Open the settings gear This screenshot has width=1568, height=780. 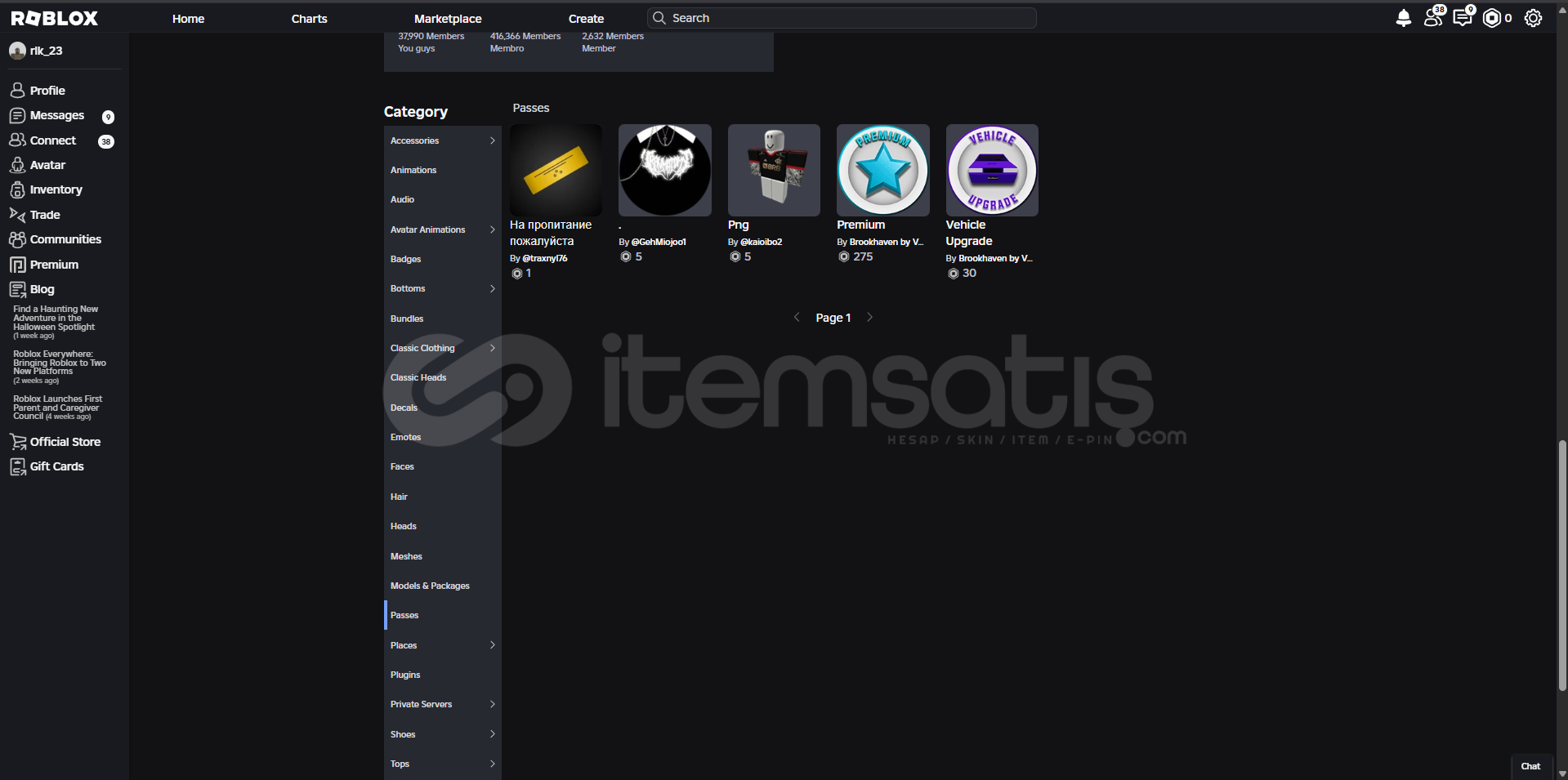click(1533, 18)
